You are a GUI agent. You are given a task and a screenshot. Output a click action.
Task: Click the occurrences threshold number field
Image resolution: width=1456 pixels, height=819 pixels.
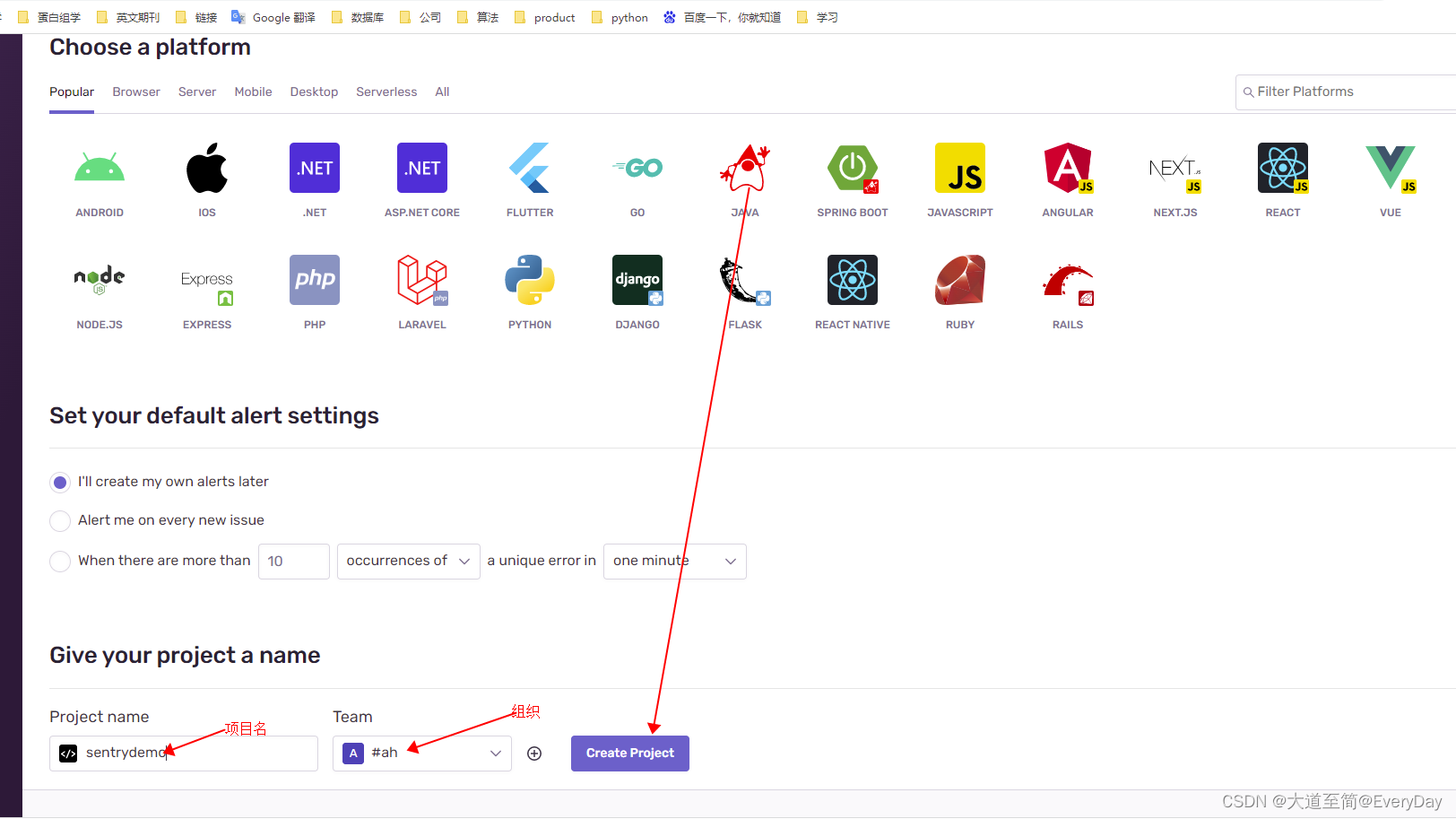tap(294, 562)
